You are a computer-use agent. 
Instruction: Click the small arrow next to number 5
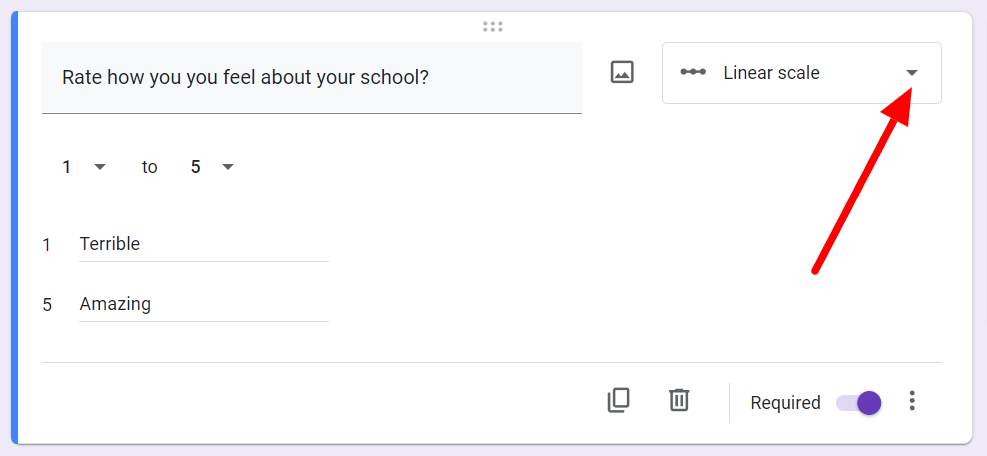point(228,167)
